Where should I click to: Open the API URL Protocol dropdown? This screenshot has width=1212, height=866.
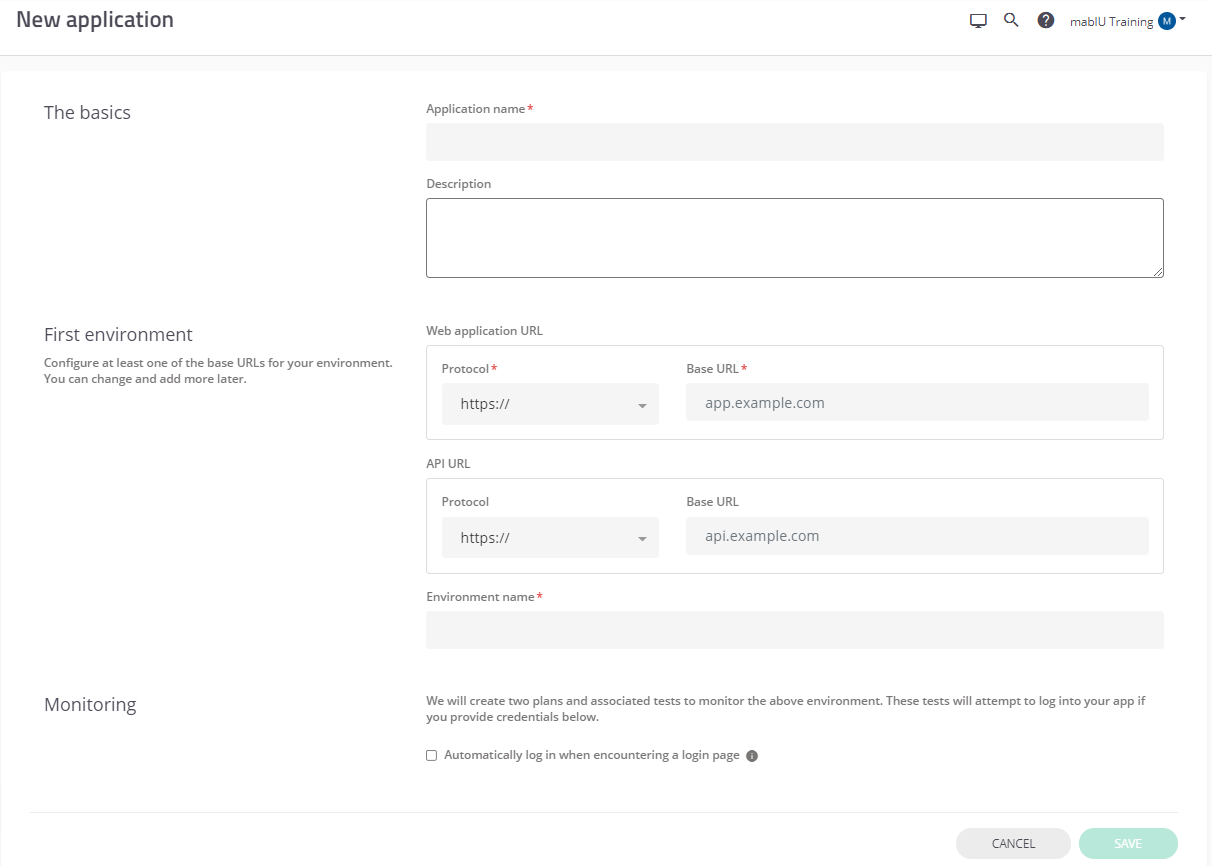550,537
